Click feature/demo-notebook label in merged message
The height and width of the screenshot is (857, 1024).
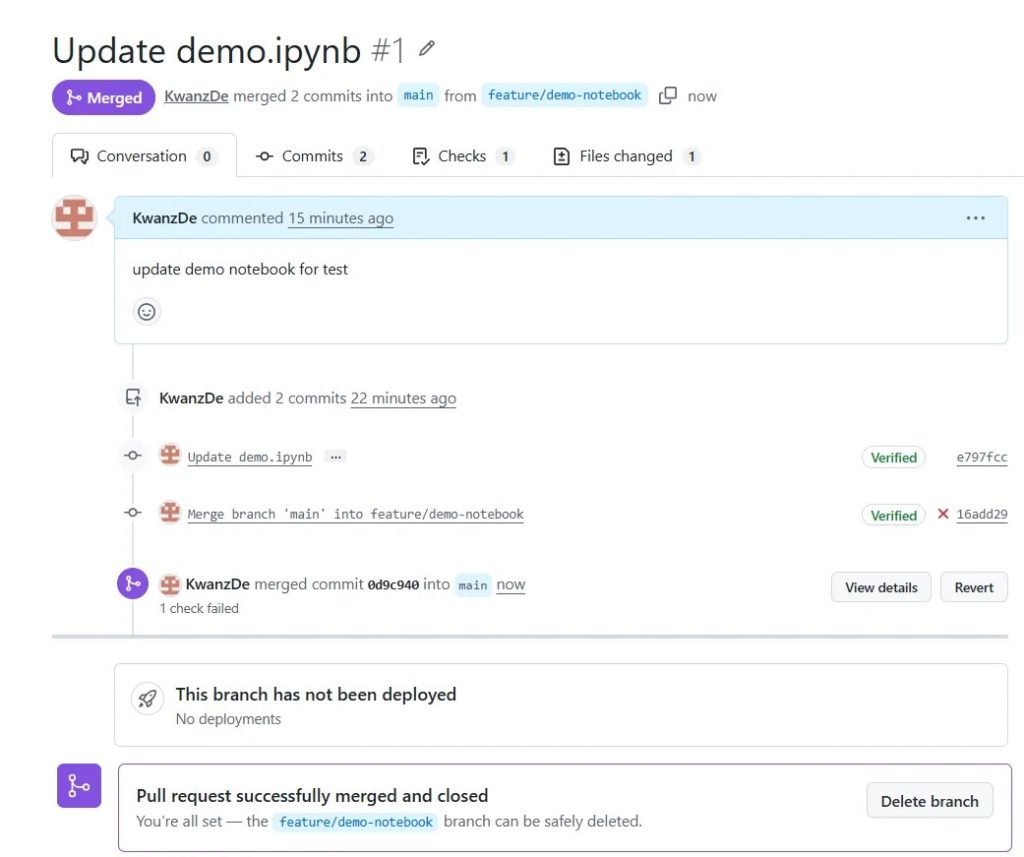coord(356,822)
